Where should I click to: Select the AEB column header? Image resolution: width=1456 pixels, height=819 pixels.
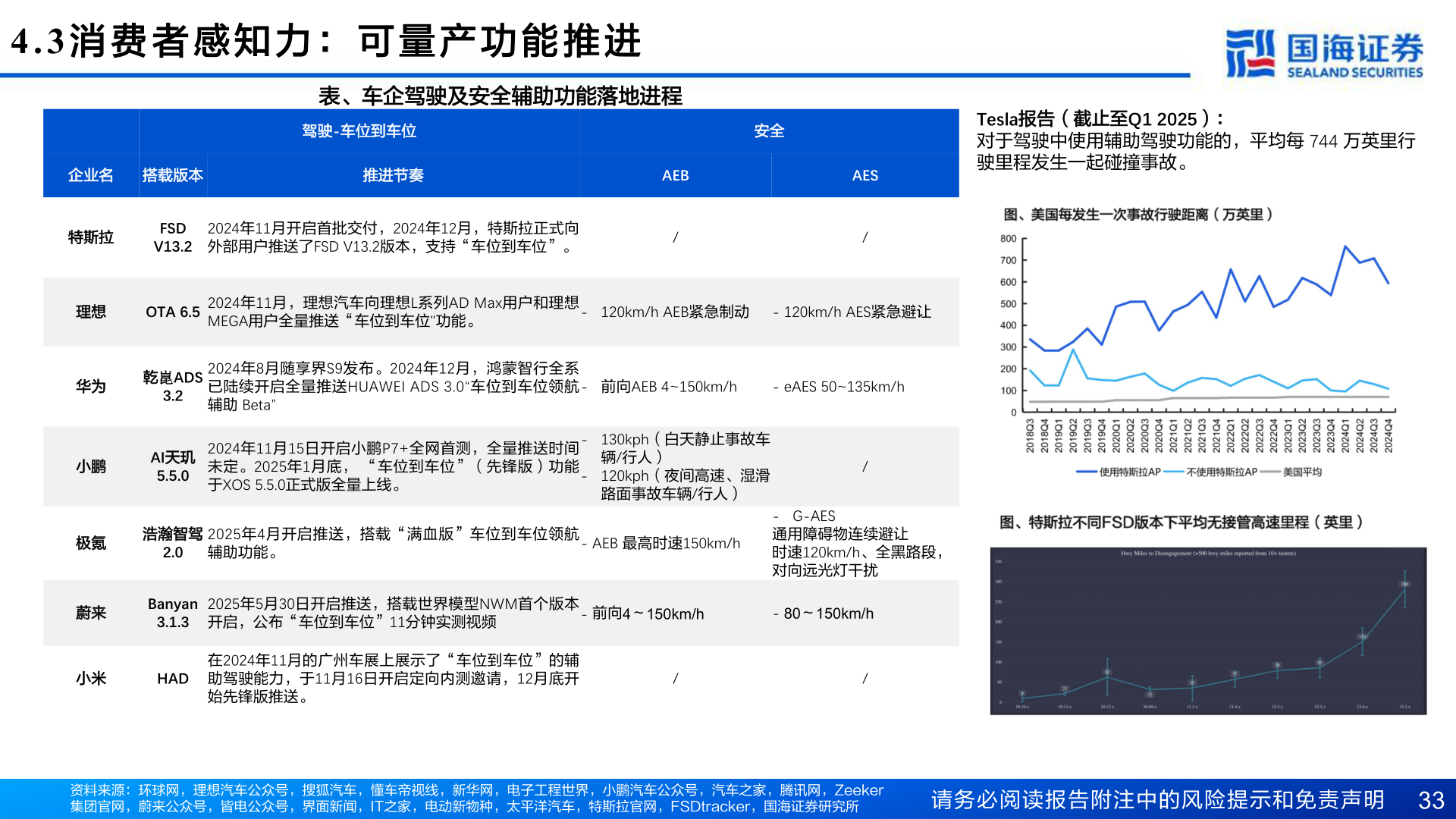(675, 175)
